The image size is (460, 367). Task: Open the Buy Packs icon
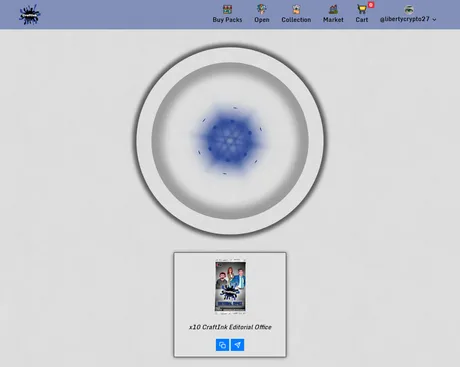pos(227,9)
